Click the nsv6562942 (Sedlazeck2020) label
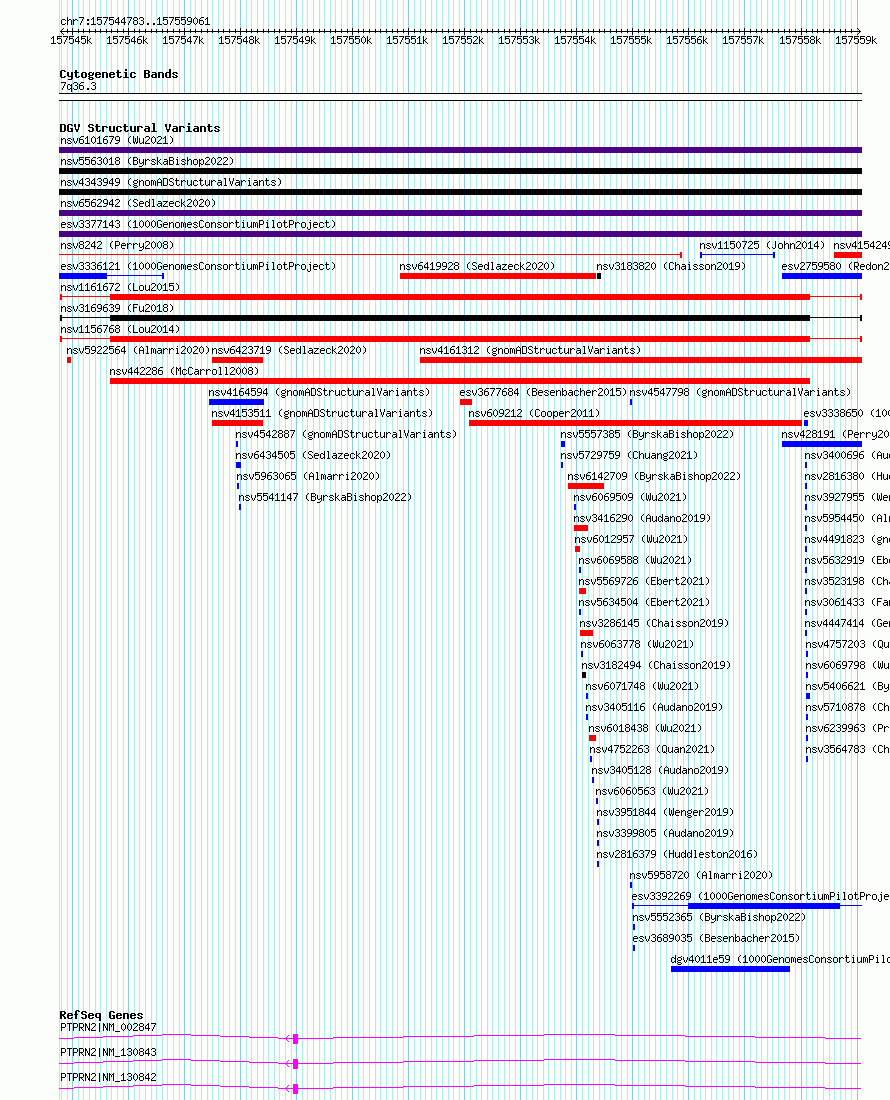This screenshot has width=890, height=1100. pyautogui.click(x=138, y=203)
